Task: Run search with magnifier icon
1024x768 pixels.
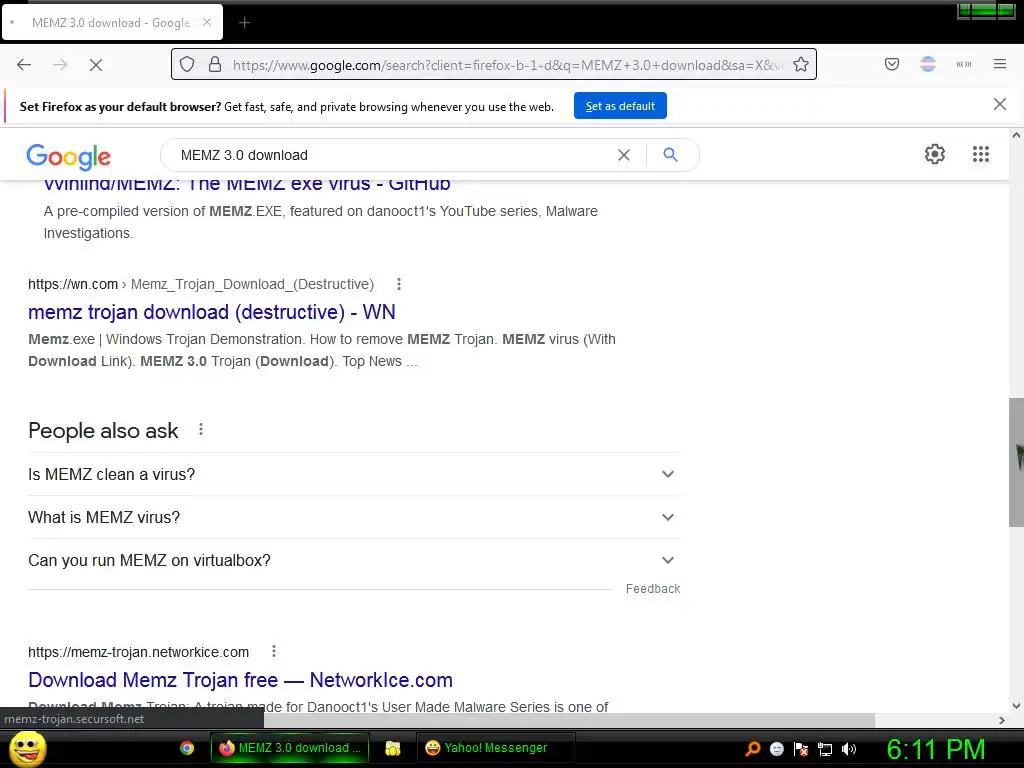Action: pyautogui.click(x=670, y=155)
